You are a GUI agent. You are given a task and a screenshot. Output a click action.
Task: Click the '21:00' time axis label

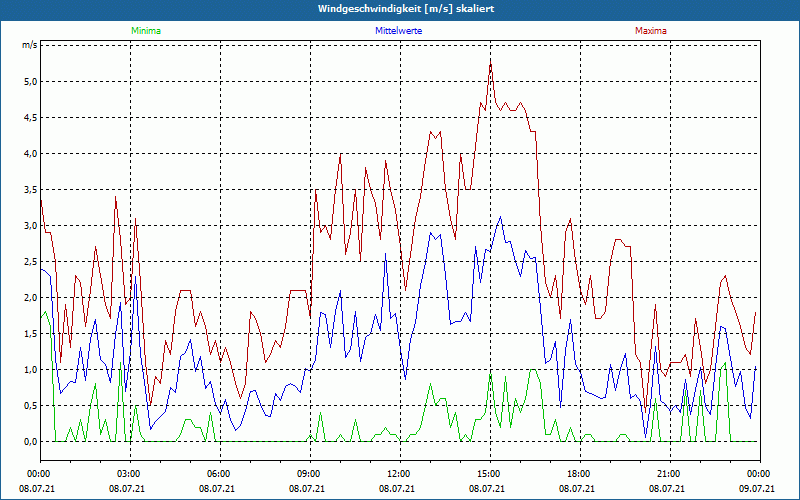(670, 474)
